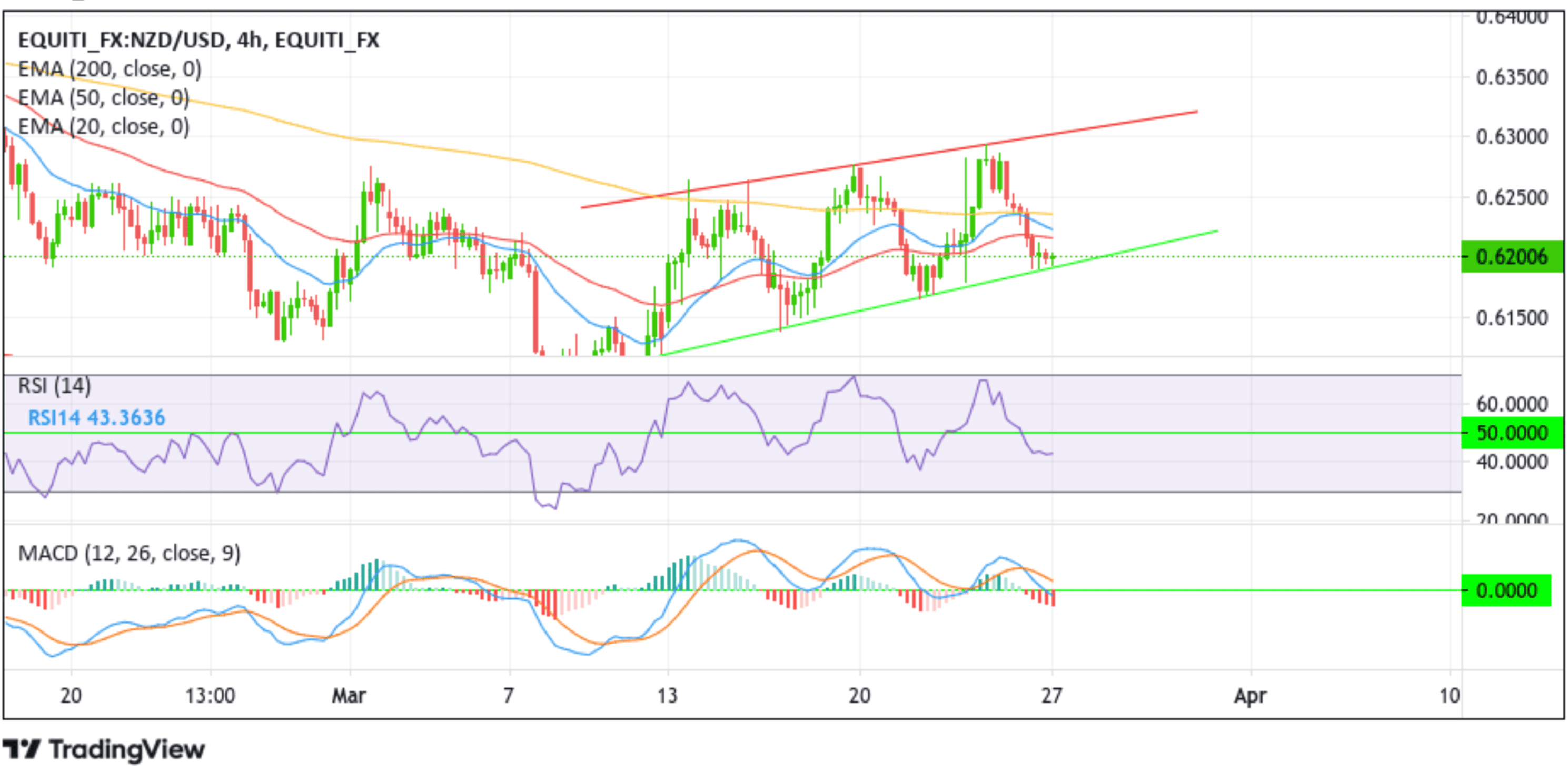Click the TradingView logo
1568x782 pixels.
pyautogui.click(x=104, y=749)
